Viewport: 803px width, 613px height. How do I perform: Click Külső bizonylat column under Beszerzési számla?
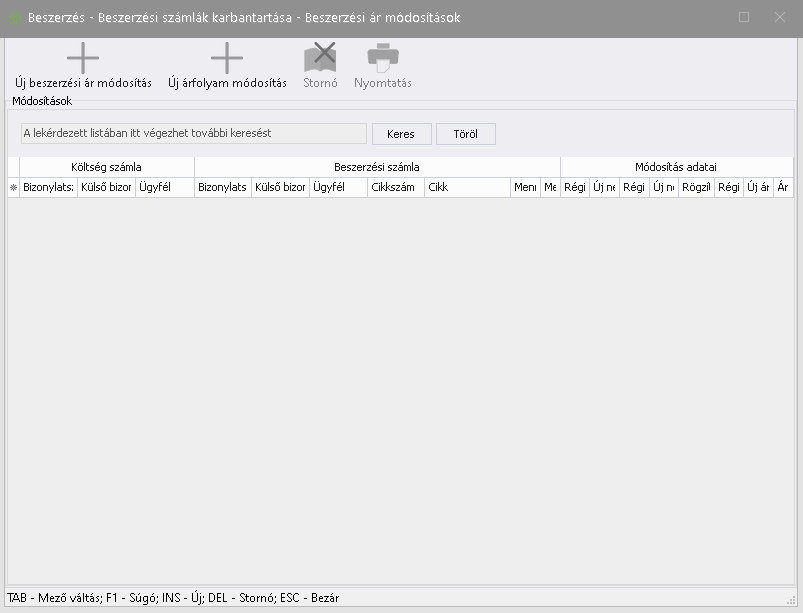coord(280,188)
